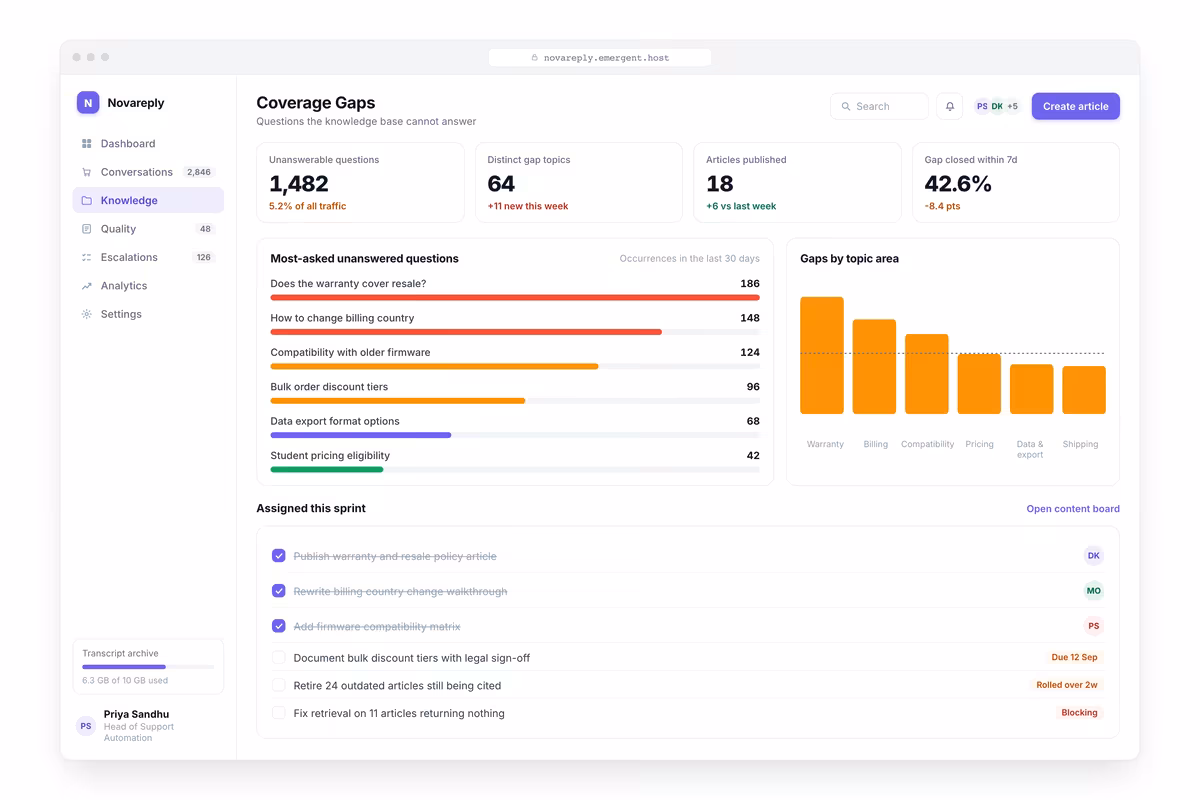Click Conversations count badge 2,846

point(199,172)
